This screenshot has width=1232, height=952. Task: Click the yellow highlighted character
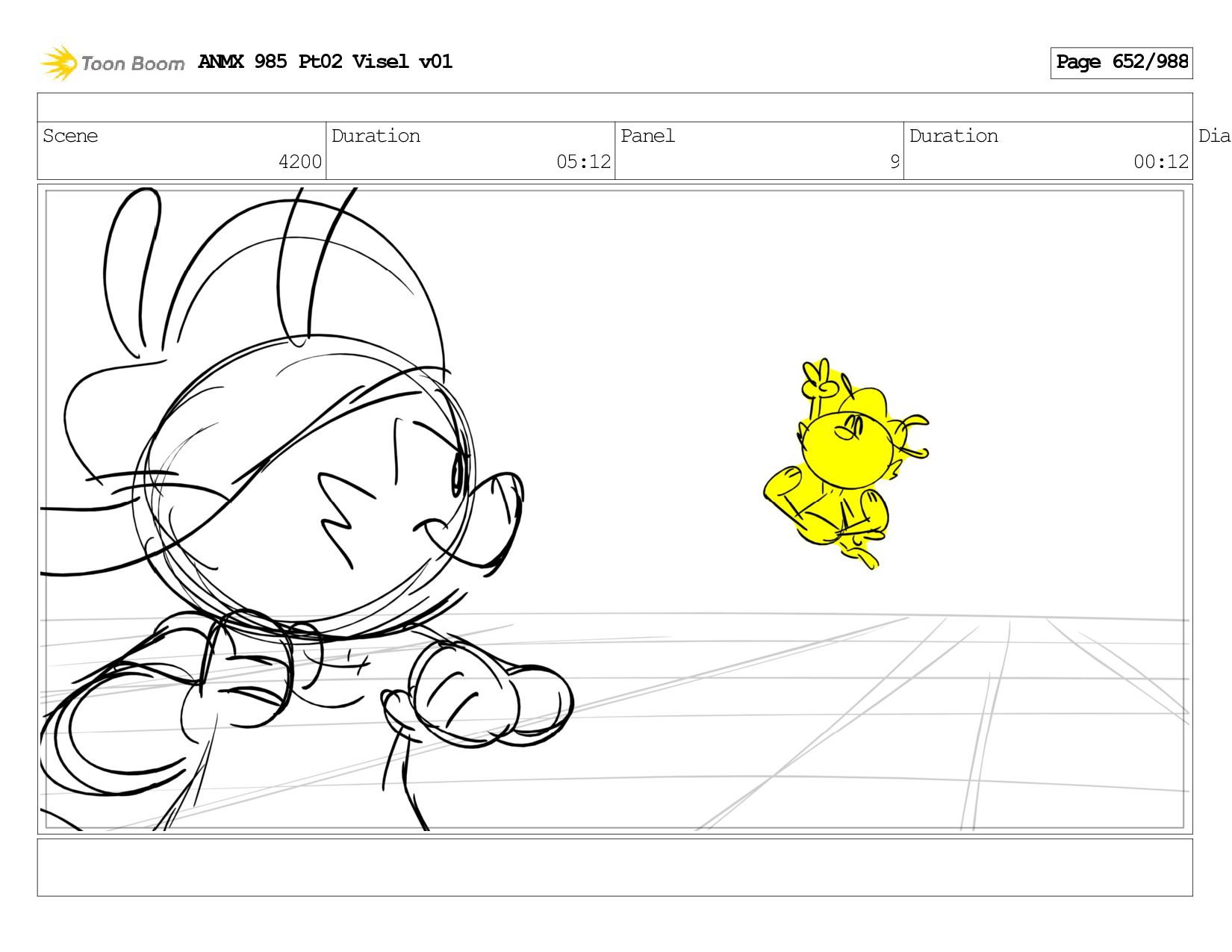pyautogui.click(x=846, y=464)
